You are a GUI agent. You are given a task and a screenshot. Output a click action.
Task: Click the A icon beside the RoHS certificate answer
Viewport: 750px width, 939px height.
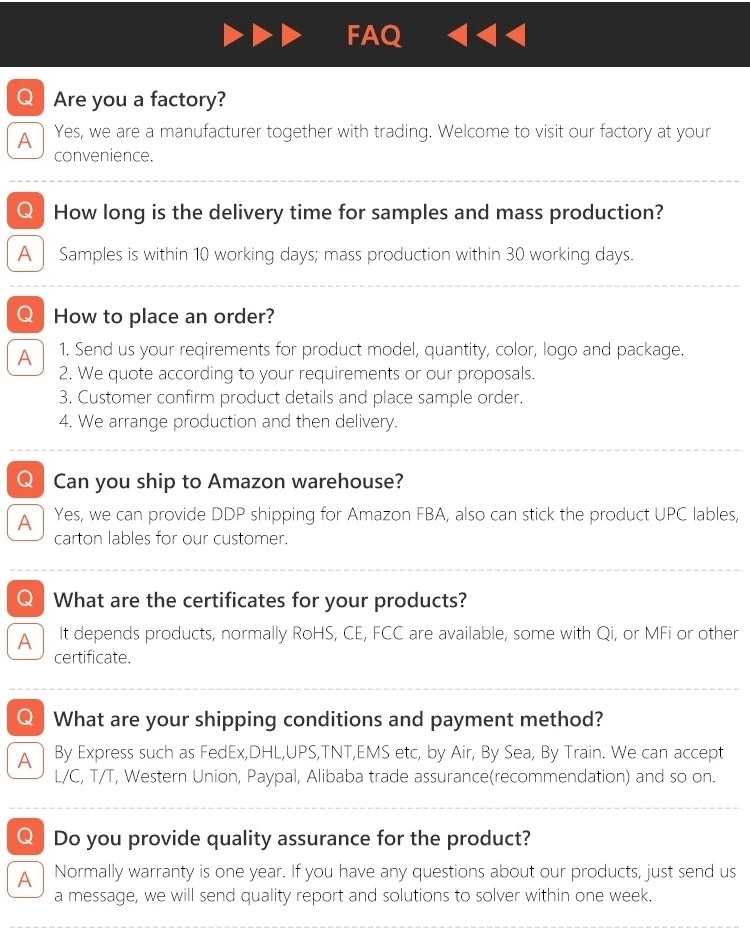pyautogui.click(x=25, y=642)
